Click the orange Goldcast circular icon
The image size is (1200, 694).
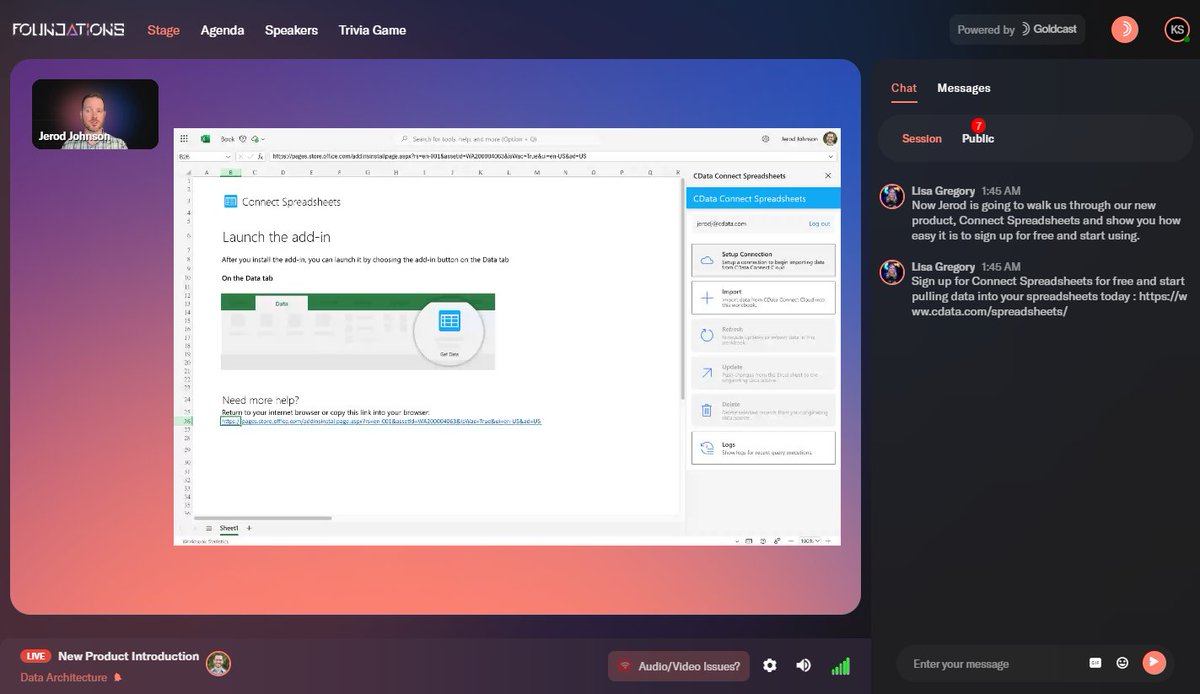pyautogui.click(x=1125, y=30)
